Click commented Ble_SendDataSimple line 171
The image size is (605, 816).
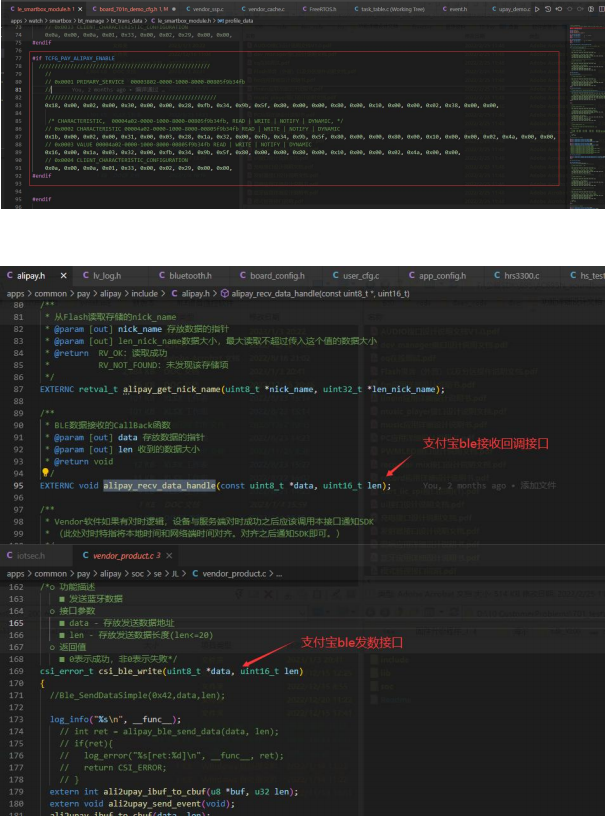pos(137,695)
